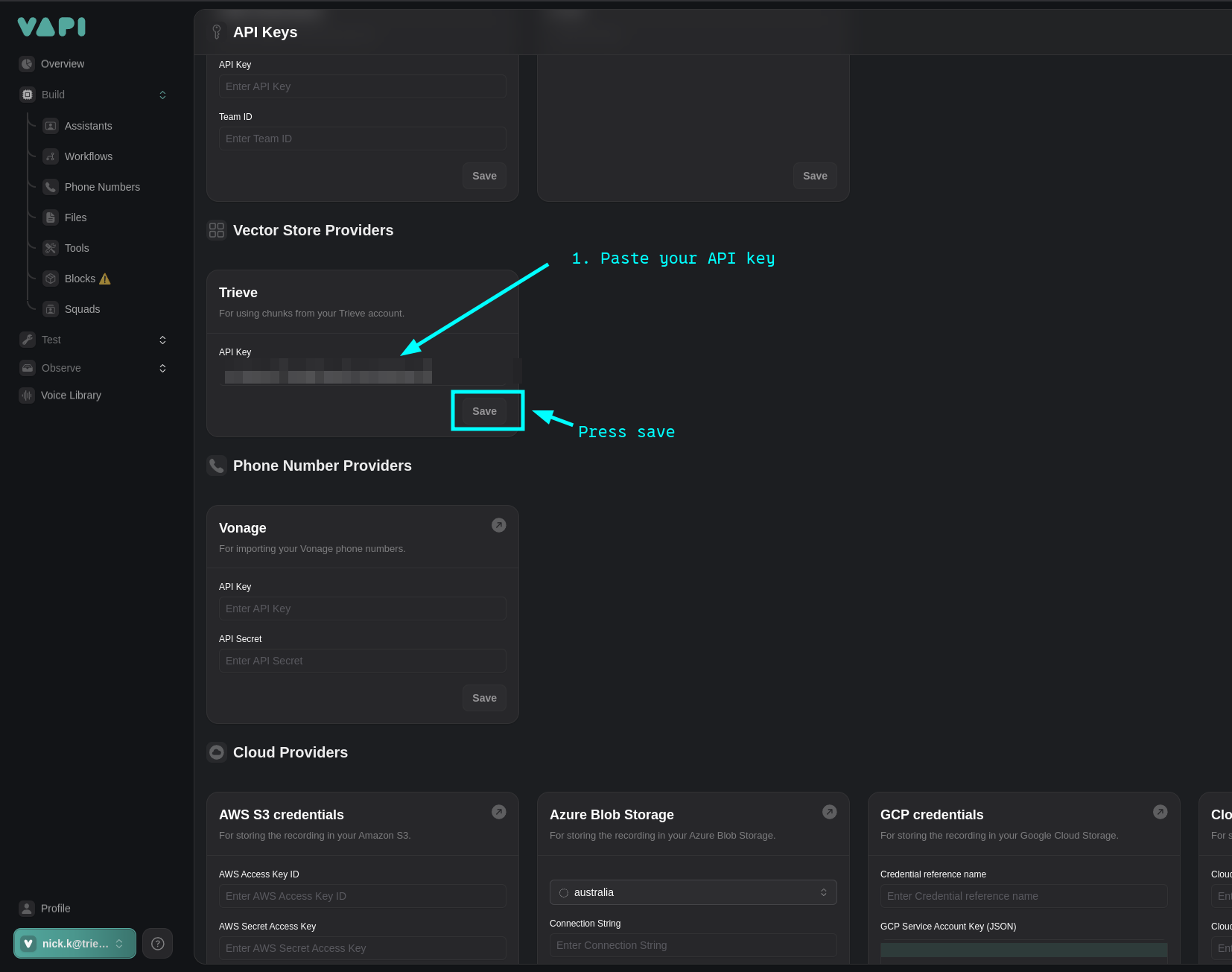Click the VAPI logo
Screen dimensions: 1232x972
[51, 28]
